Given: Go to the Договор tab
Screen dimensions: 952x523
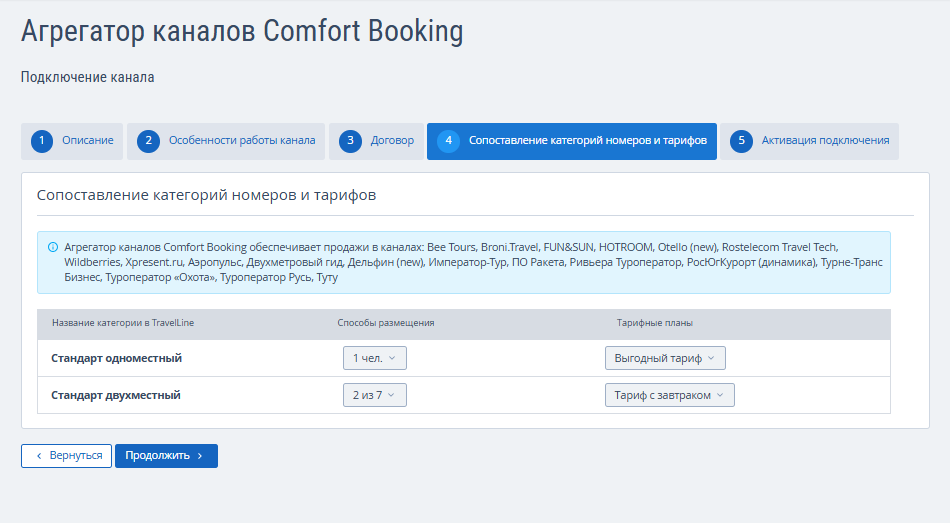Looking at the screenshot, I should pyautogui.click(x=392, y=141).
